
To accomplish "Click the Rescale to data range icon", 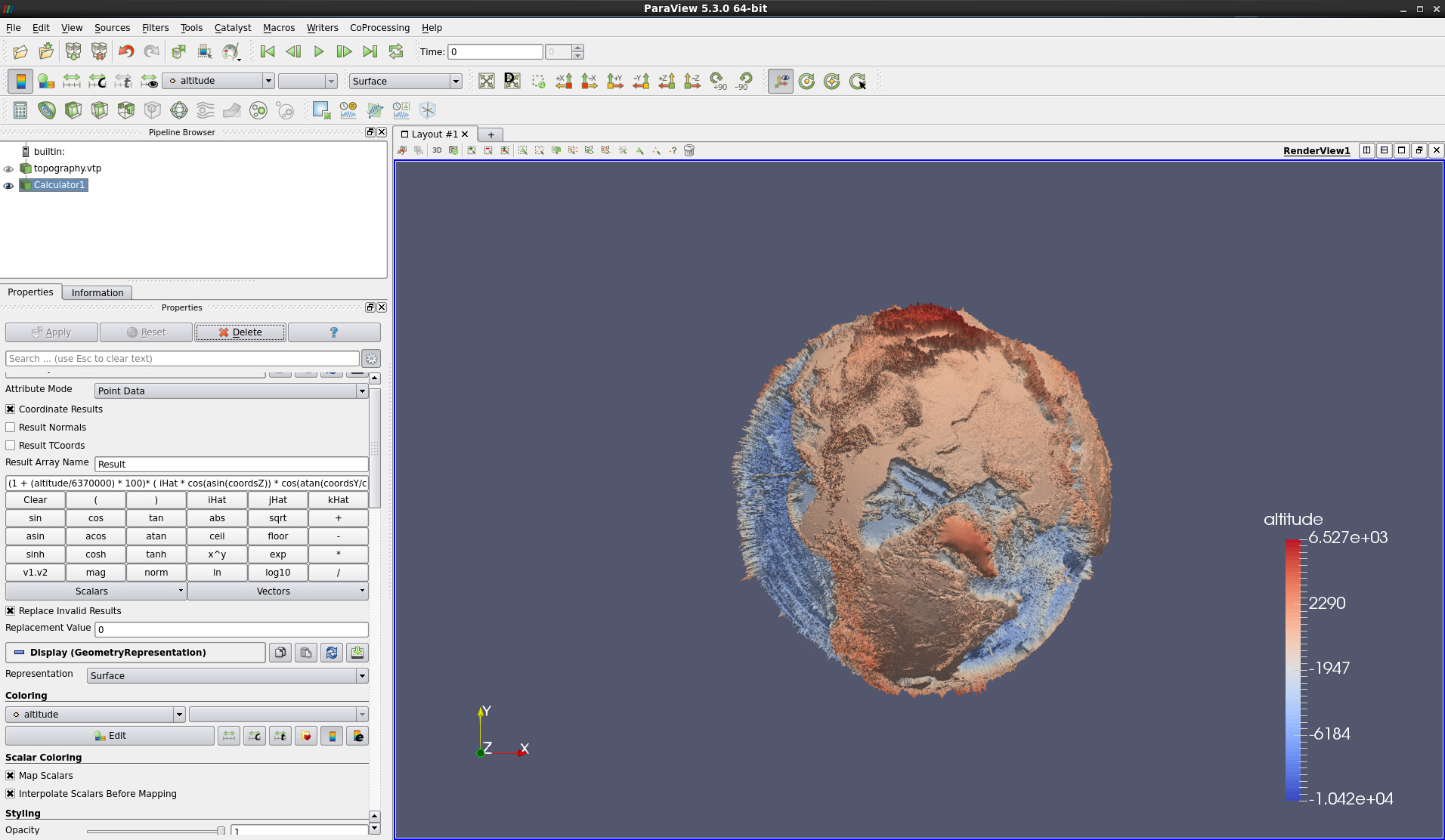I will (72, 81).
